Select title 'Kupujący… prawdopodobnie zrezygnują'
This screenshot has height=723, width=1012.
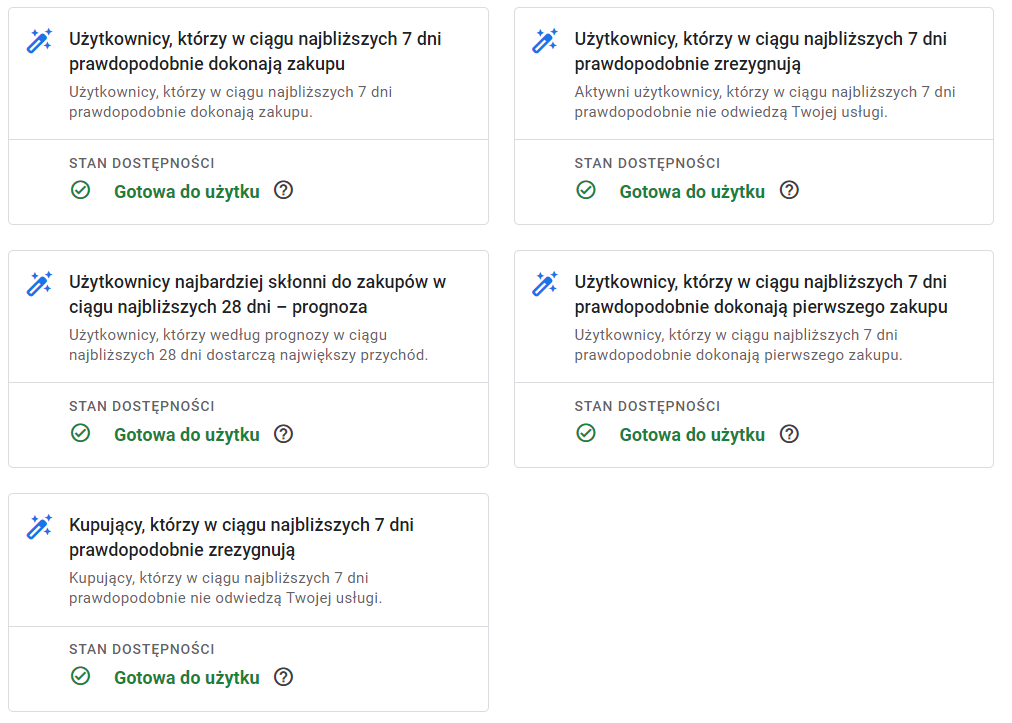241,537
